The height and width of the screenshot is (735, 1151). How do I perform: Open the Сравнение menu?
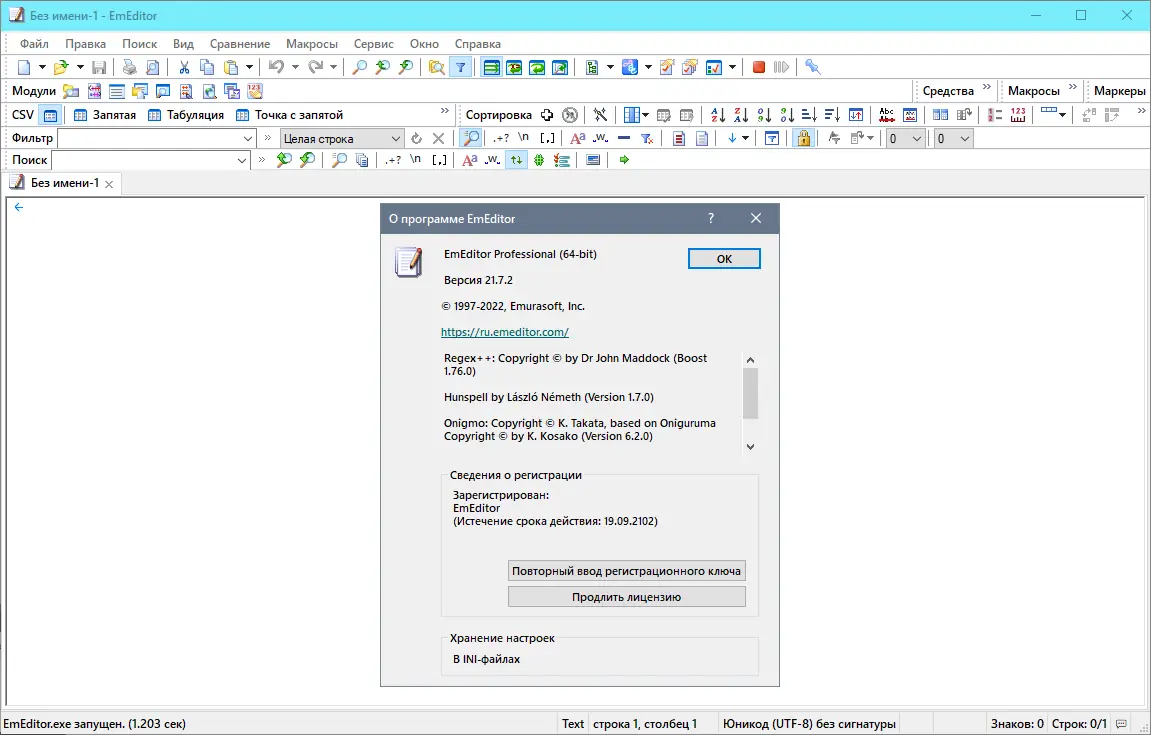tap(239, 44)
